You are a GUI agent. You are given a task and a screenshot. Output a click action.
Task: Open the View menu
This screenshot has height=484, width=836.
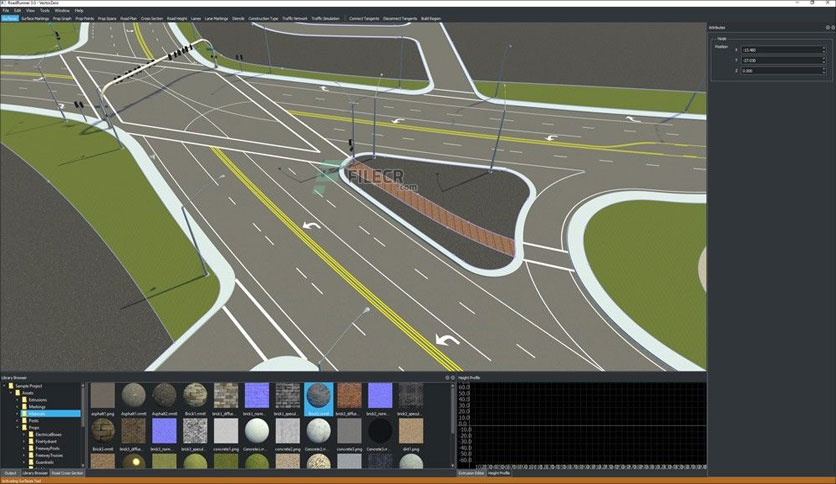pyautogui.click(x=30, y=10)
